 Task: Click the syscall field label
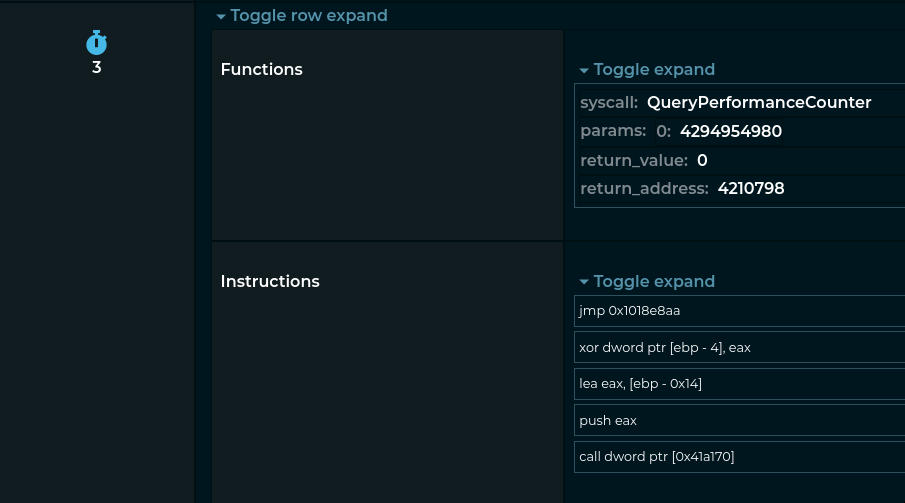[608, 103]
